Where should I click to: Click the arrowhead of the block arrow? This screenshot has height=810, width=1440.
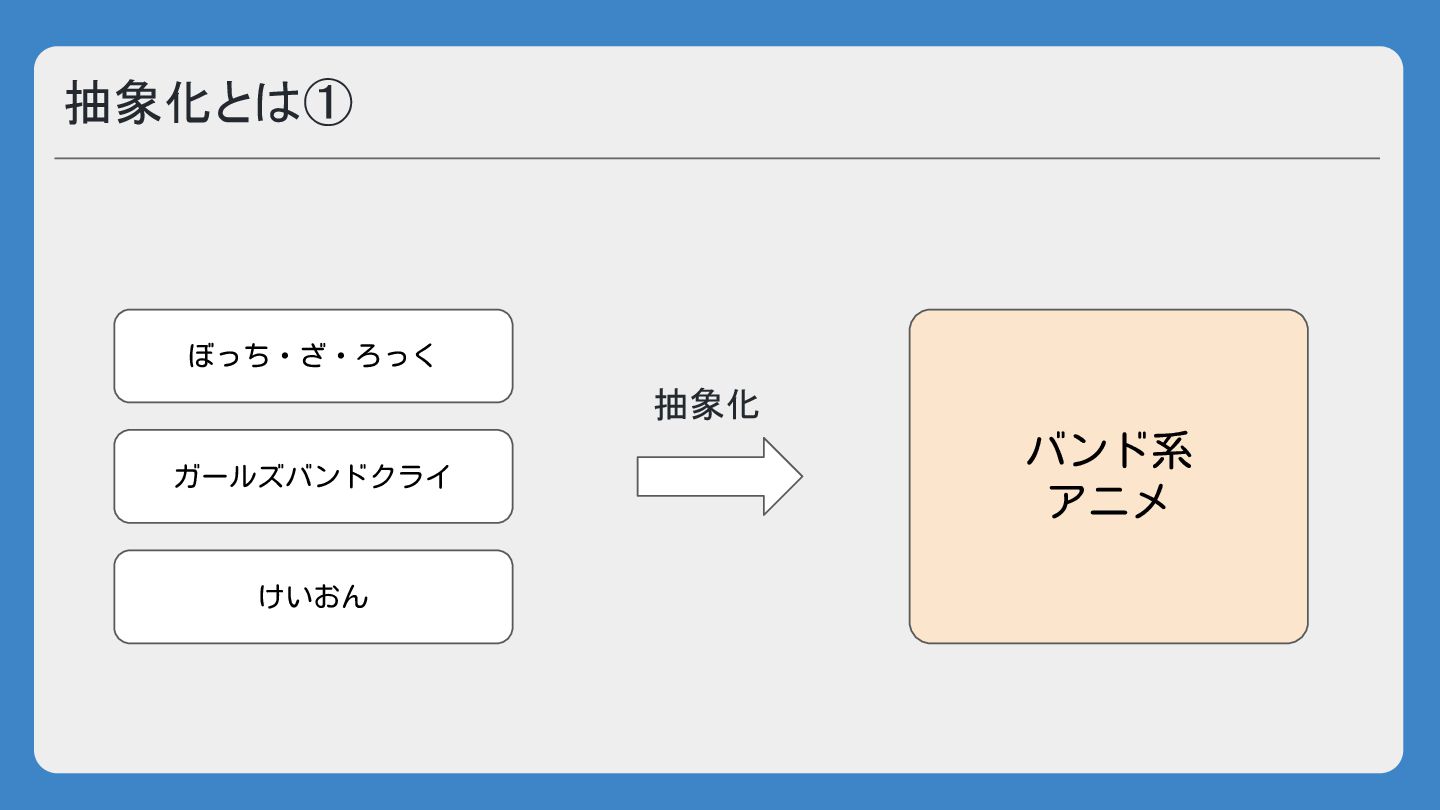(782, 476)
